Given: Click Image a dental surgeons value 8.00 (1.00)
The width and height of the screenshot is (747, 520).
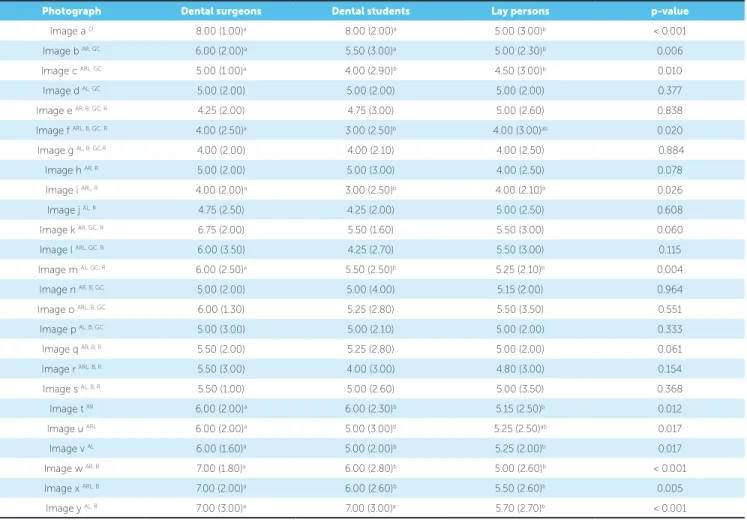Looking at the screenshot, I should coord(221,31).
